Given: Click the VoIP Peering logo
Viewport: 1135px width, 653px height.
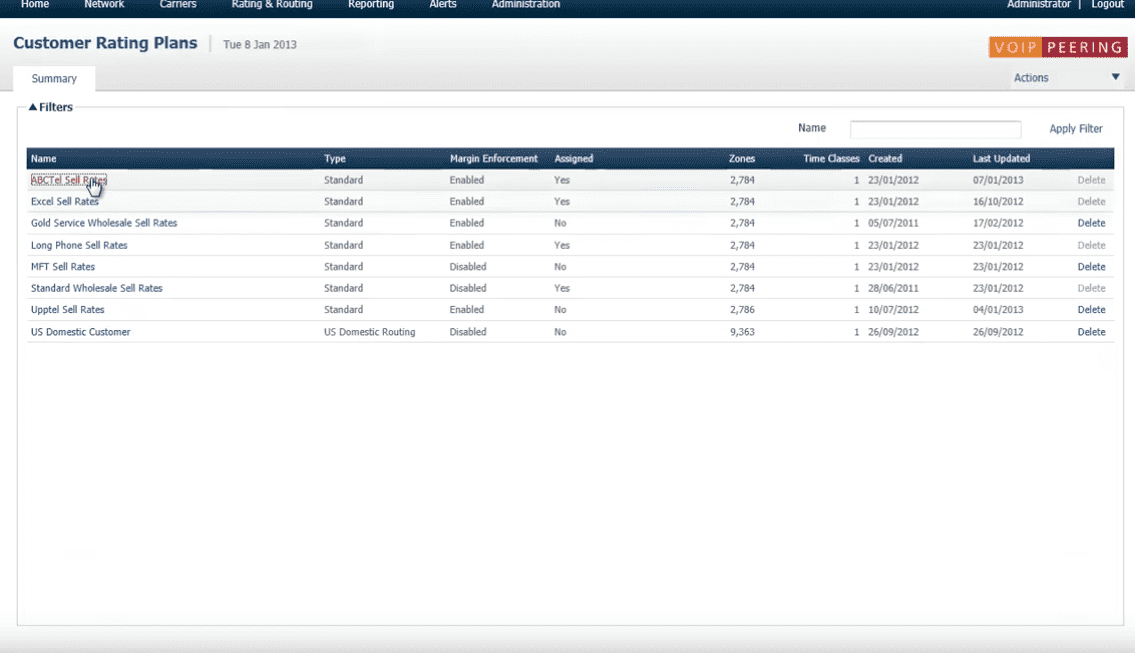Looking at the screenshot, I should point(1057,47).
